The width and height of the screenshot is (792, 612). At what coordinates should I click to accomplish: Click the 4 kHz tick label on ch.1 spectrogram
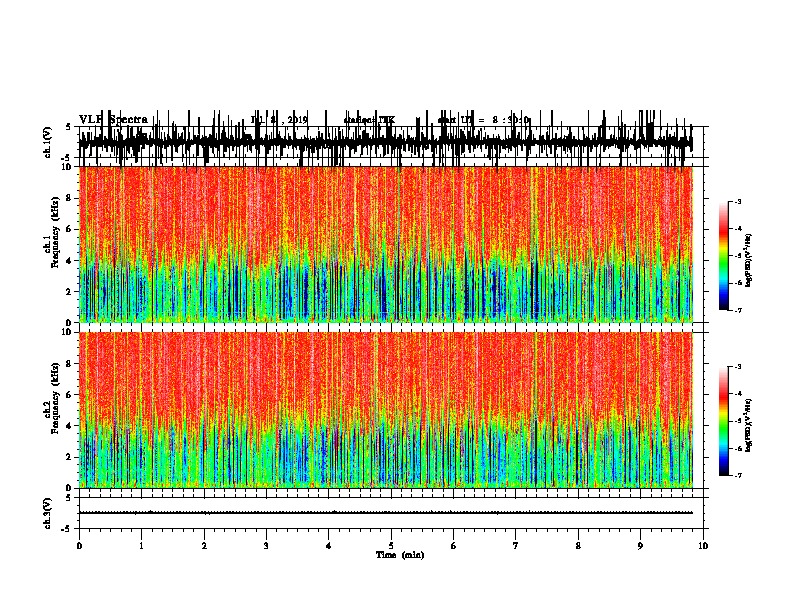pos(69,261)
